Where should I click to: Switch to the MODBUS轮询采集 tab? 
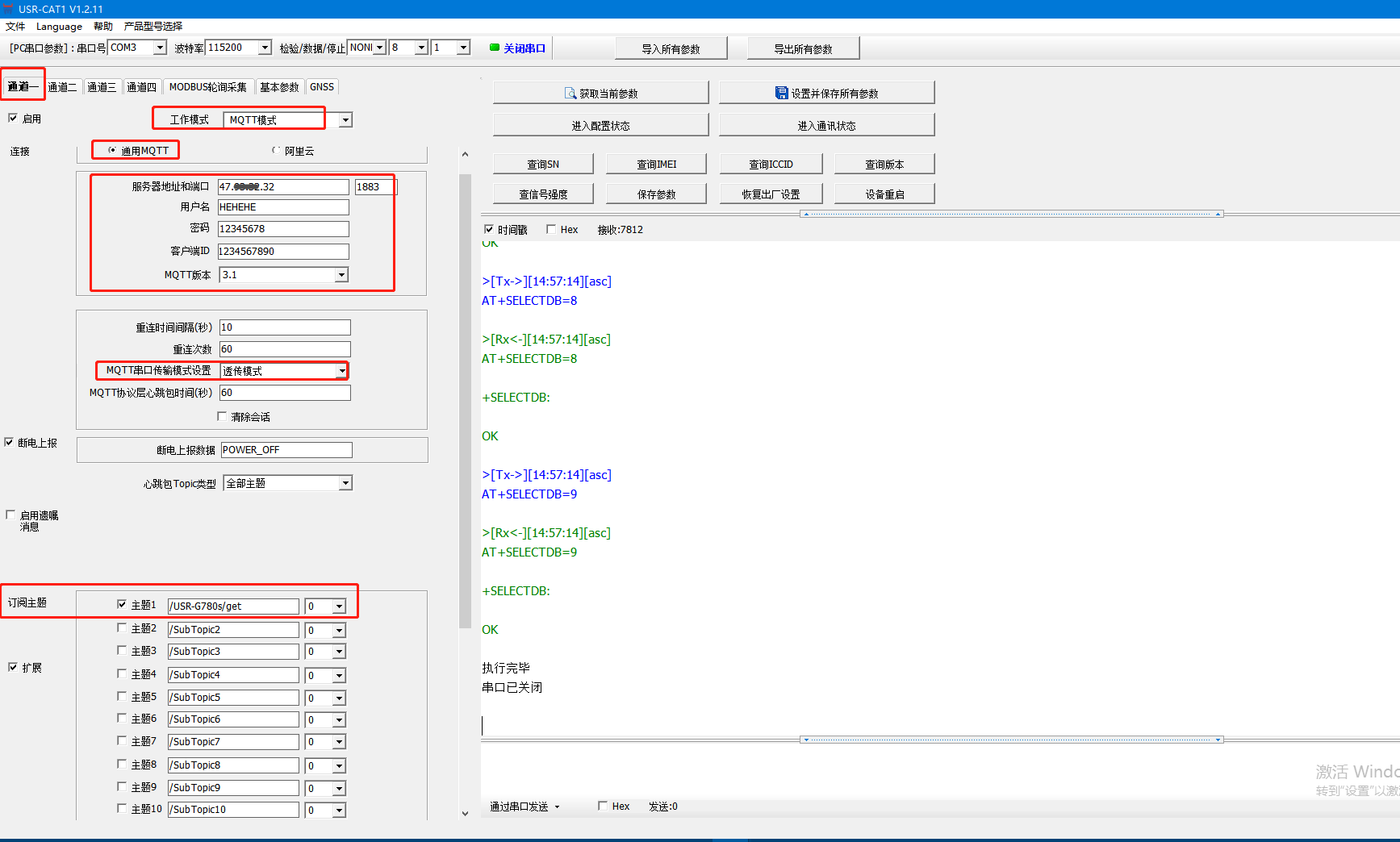[x=207, y=87]
